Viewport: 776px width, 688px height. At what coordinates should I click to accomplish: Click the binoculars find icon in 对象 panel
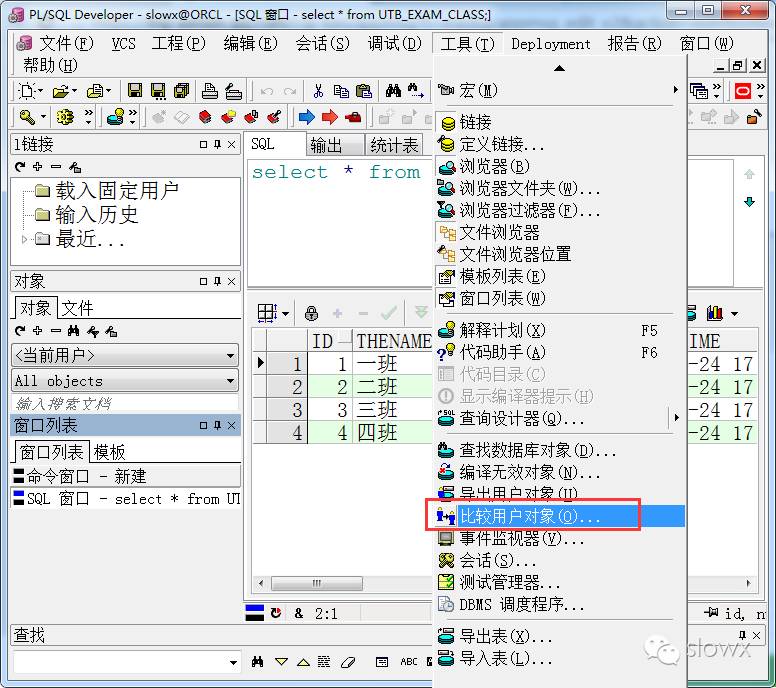click(74, 331)
